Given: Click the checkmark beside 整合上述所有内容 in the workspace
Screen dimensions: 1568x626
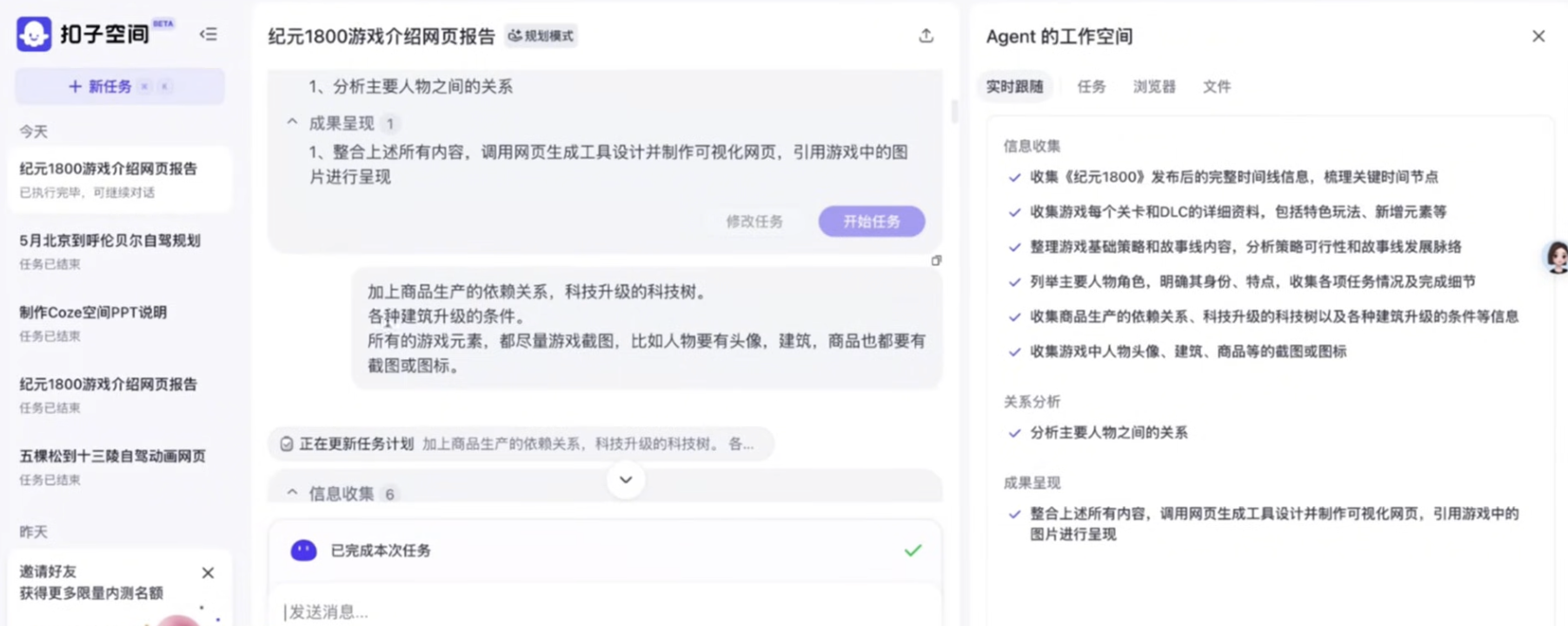Looking at the screenshot, I should 1013,514.
